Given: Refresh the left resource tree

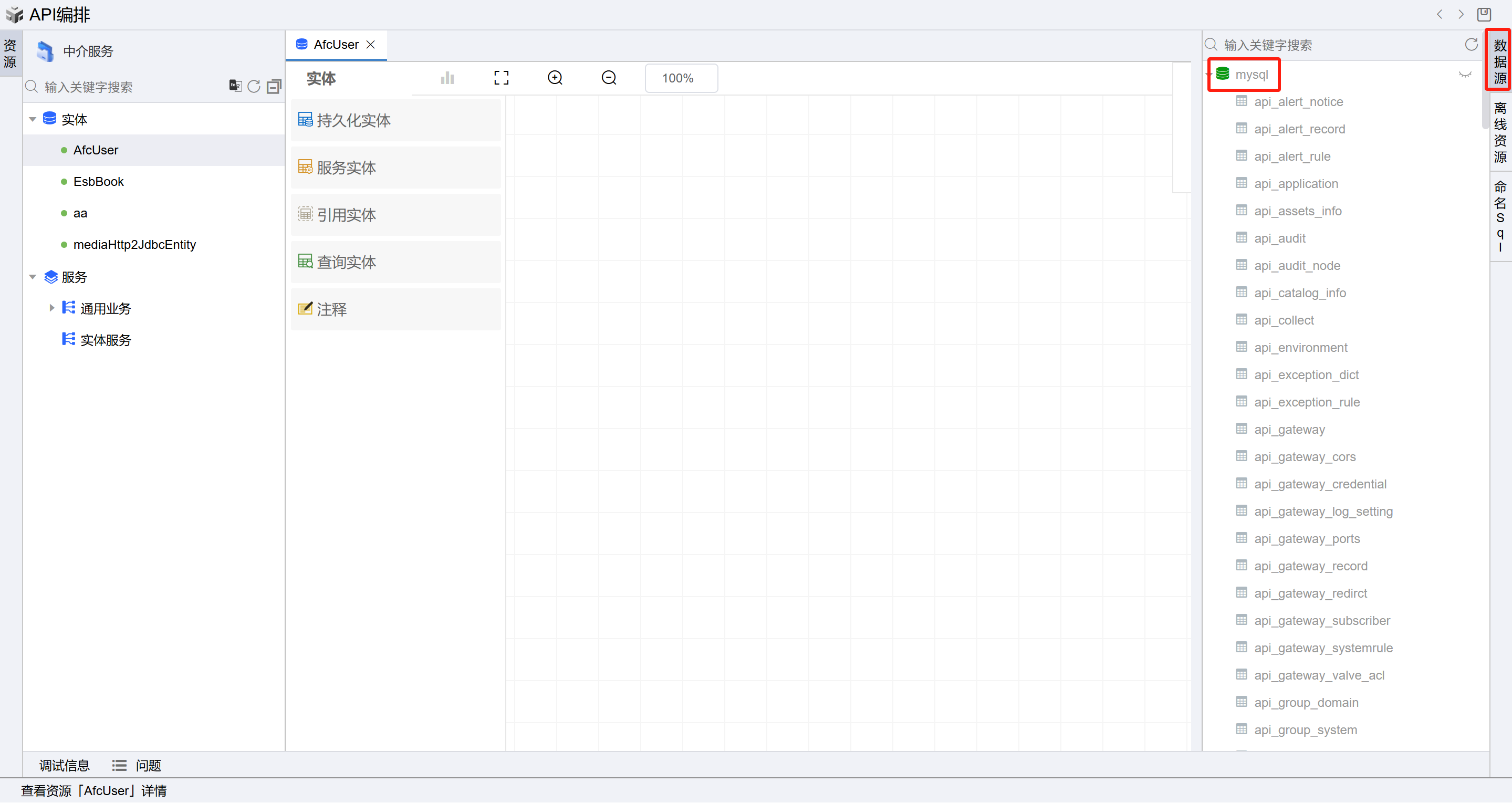Looking at the screenshot, I should tap(254, 86).
